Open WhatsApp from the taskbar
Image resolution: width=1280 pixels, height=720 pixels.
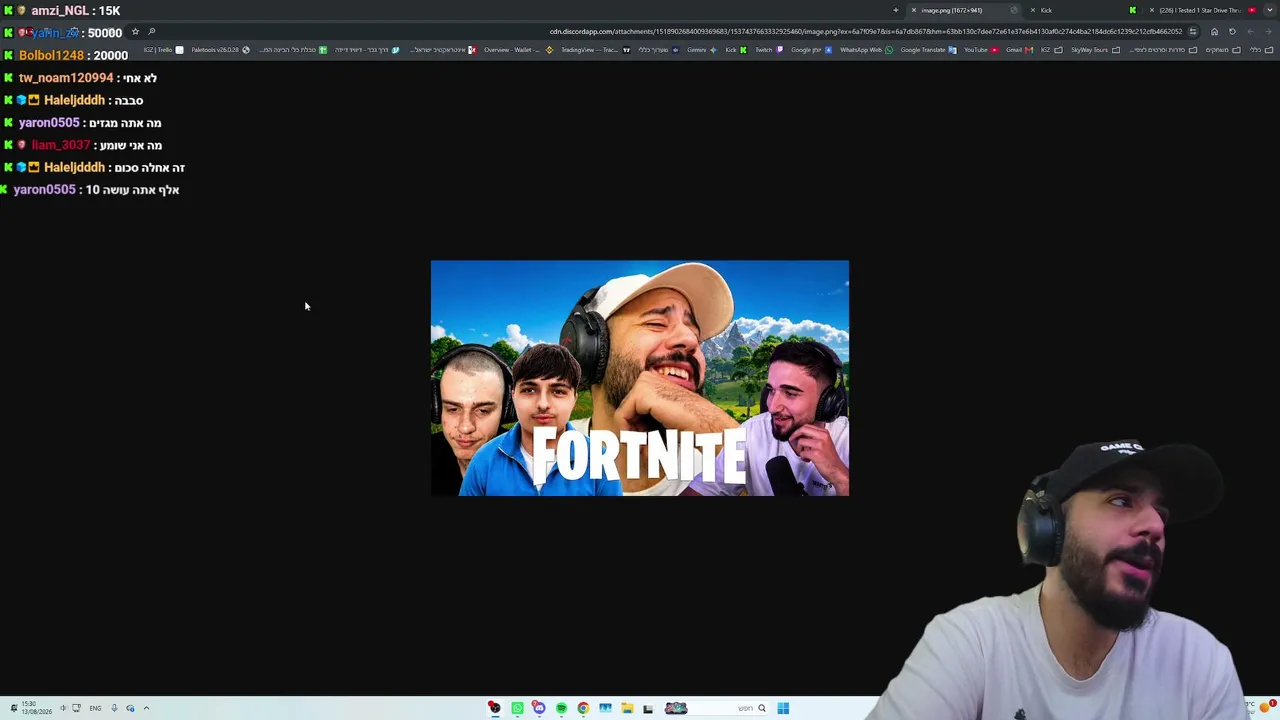pos(517,708)
